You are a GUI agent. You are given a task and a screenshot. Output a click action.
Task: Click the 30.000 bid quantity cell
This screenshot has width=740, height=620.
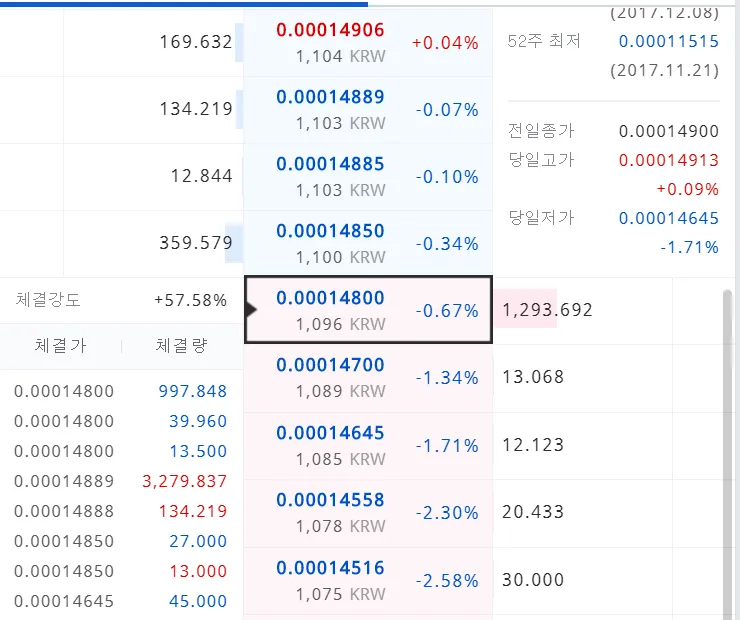pyautogui.click(x=533, y=580)
